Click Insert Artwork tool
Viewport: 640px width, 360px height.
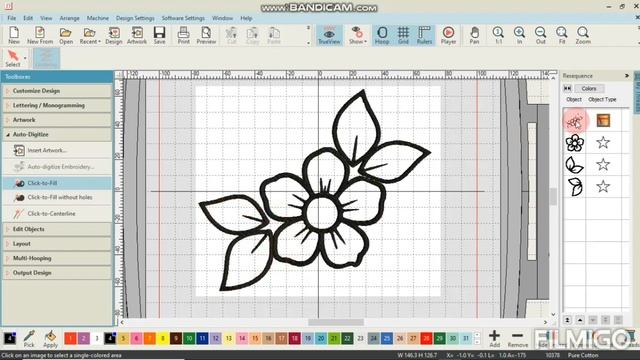(x=57, y=151)
